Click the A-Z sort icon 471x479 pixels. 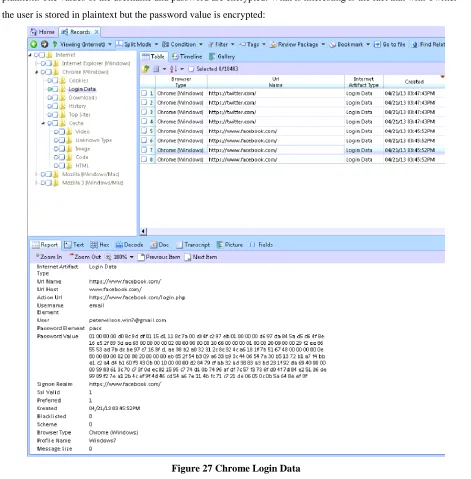point(173,69)
